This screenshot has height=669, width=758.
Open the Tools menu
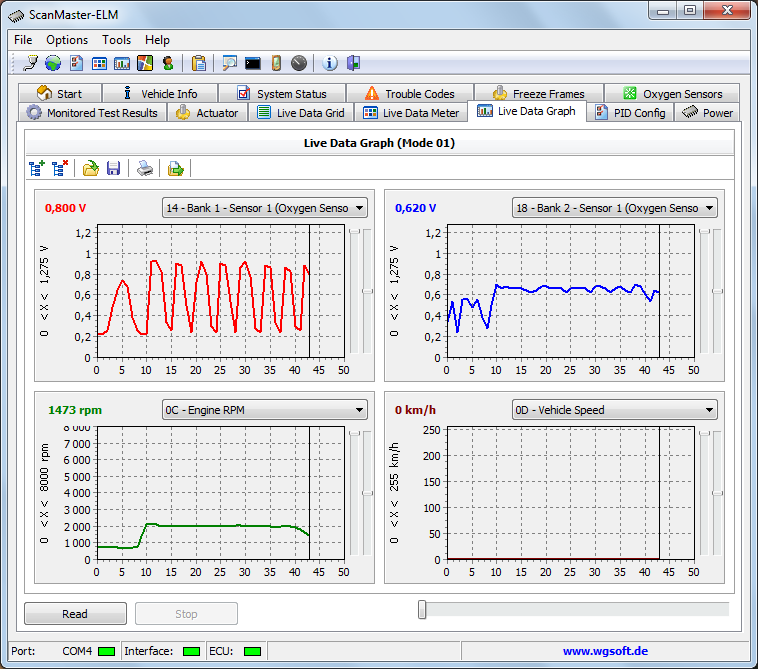click(x=116, y=40)
